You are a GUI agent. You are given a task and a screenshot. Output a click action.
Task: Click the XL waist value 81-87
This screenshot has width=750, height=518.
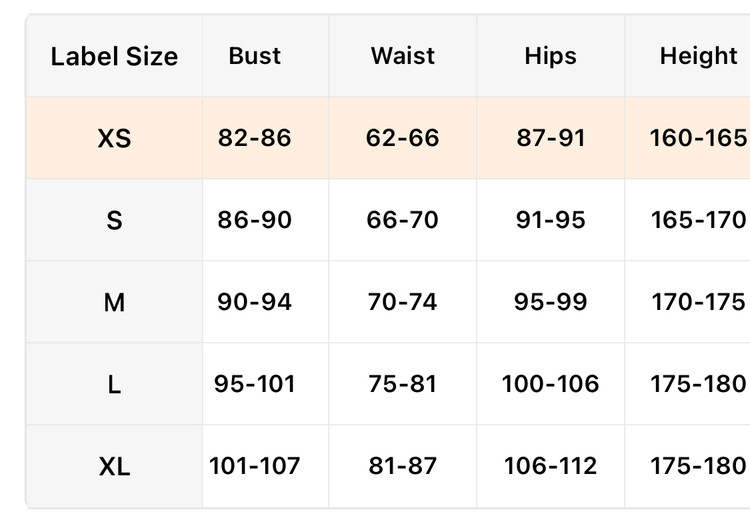click(402, 466)
